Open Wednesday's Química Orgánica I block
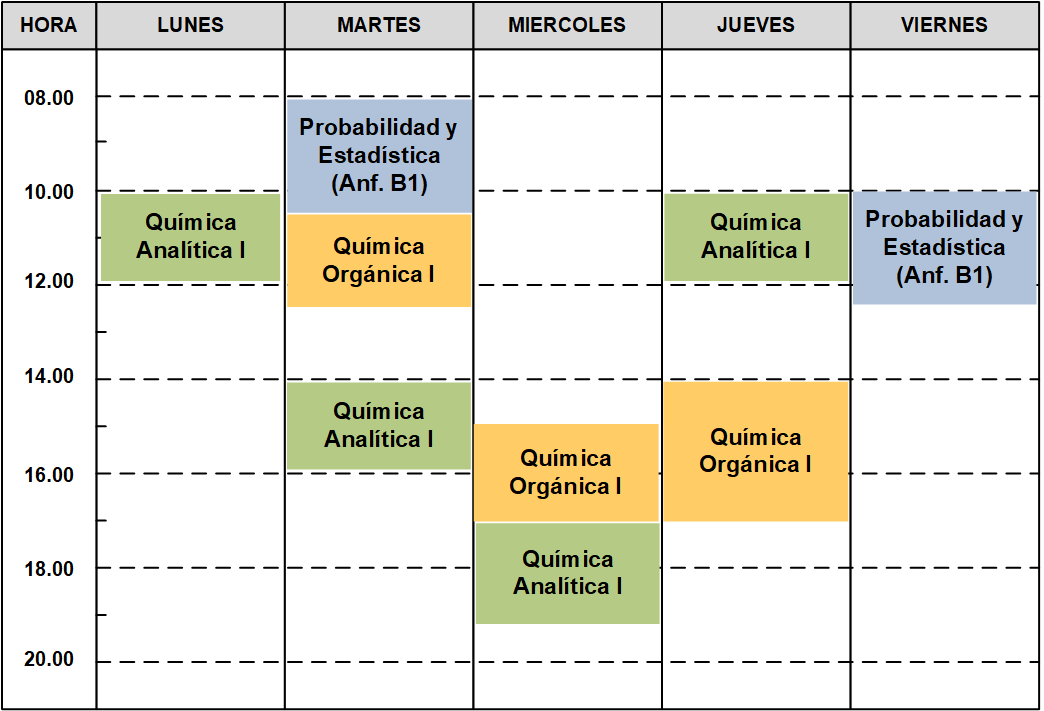This screenshot has height=711, width=1044. tap(566, 473)
